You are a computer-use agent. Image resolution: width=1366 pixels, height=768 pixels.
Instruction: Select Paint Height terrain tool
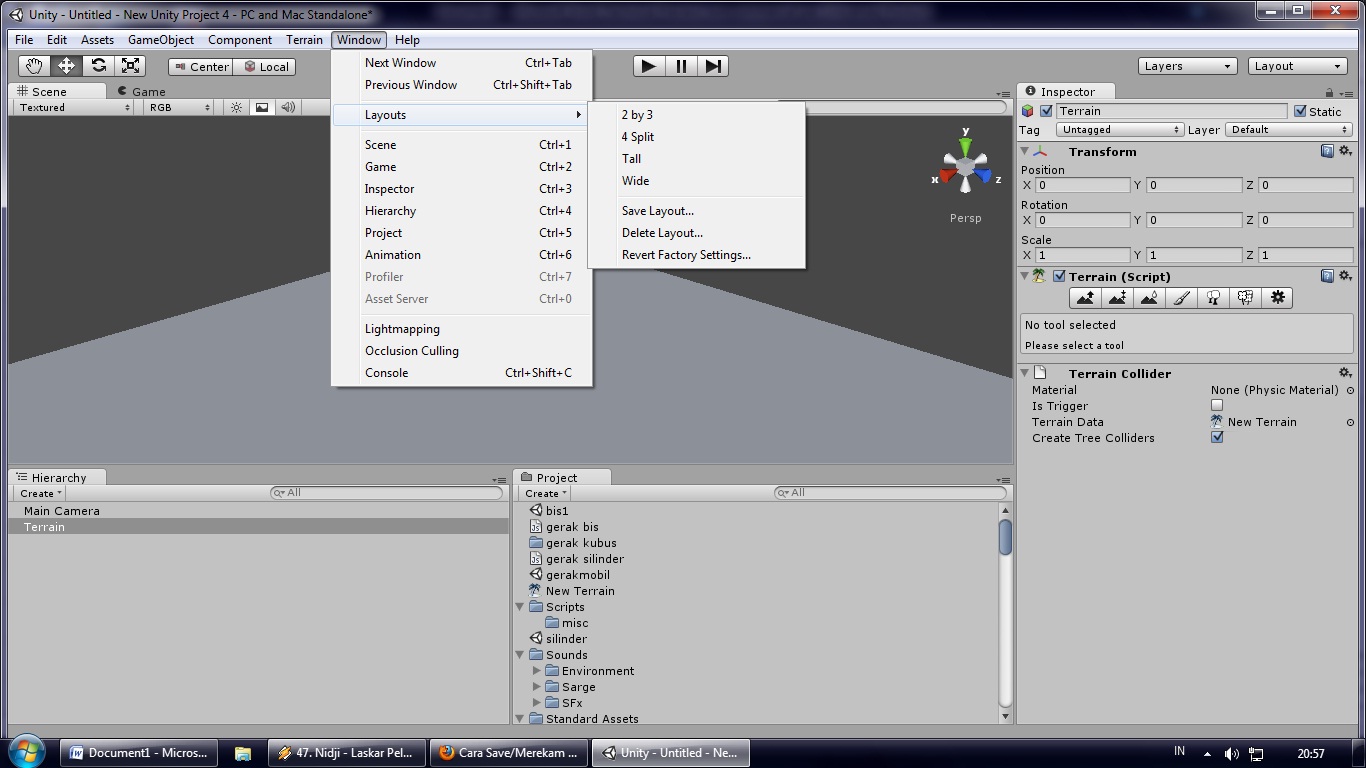[x=1117, y=298]
